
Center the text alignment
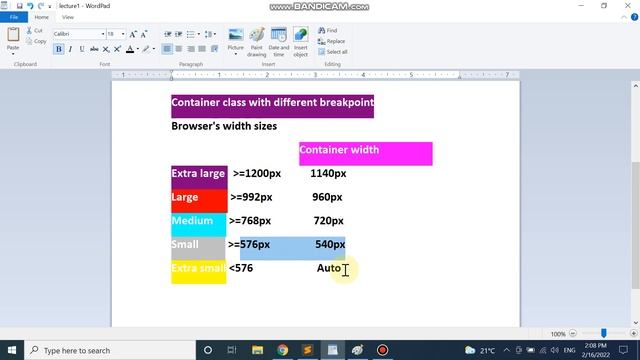tap(179, 49)
